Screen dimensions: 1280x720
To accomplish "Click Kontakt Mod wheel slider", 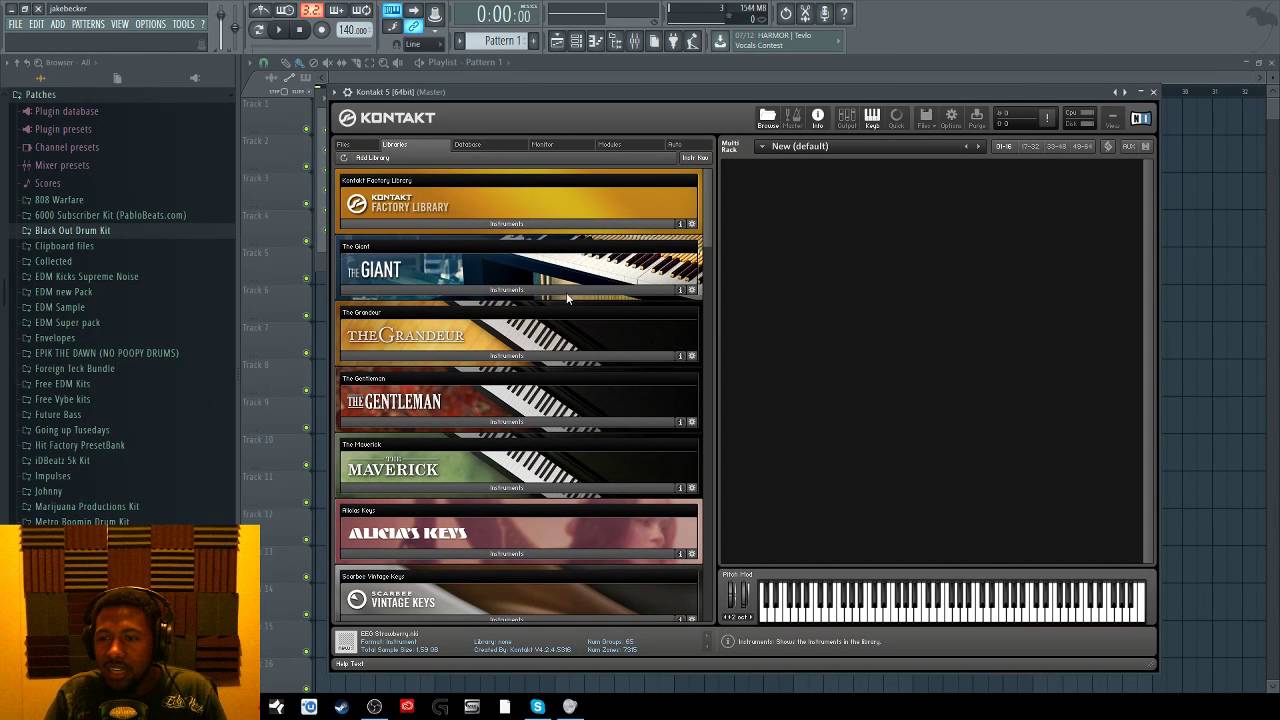I will 744,596.
